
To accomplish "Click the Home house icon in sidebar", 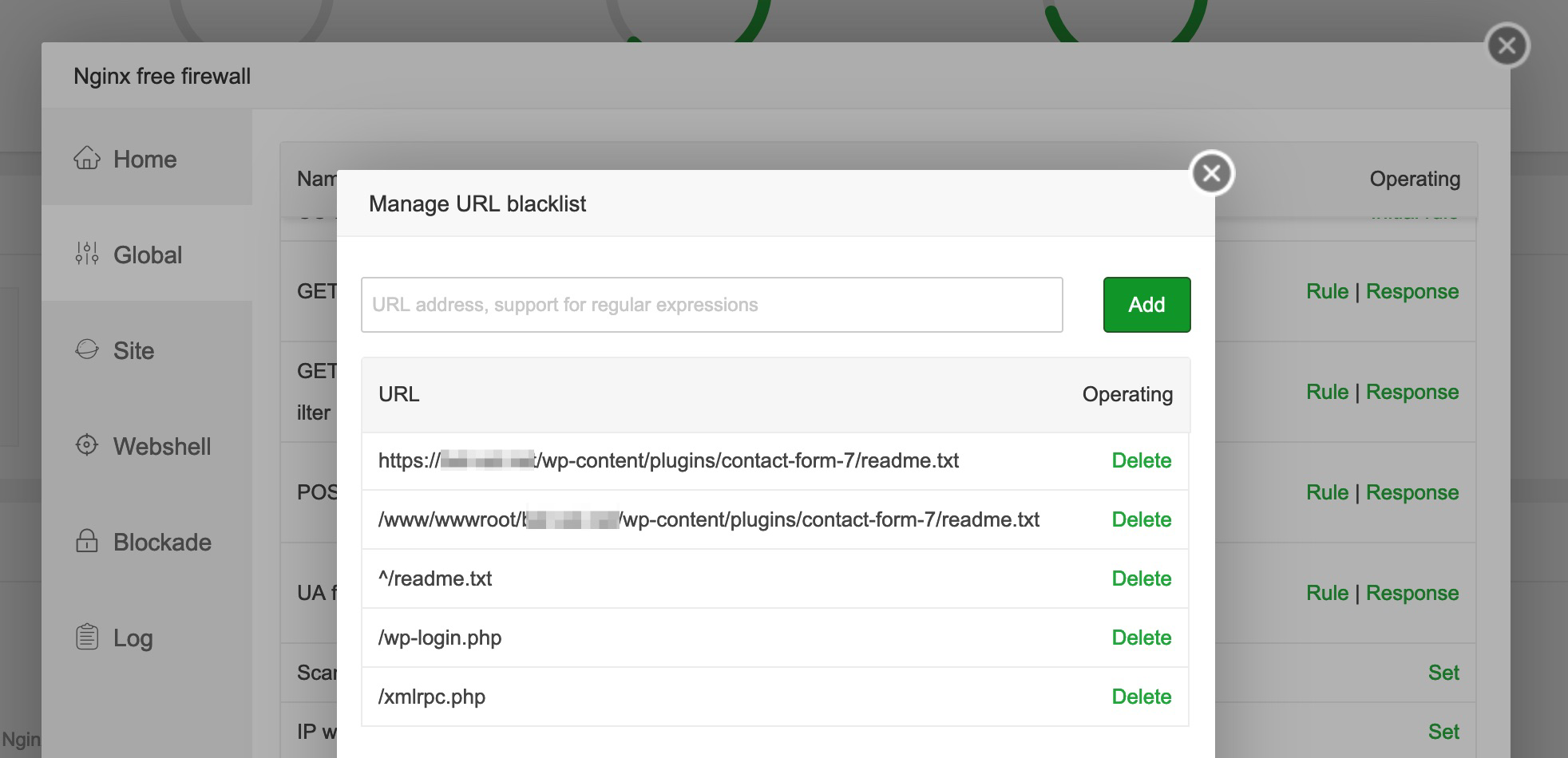I will (x=87, y=159).
